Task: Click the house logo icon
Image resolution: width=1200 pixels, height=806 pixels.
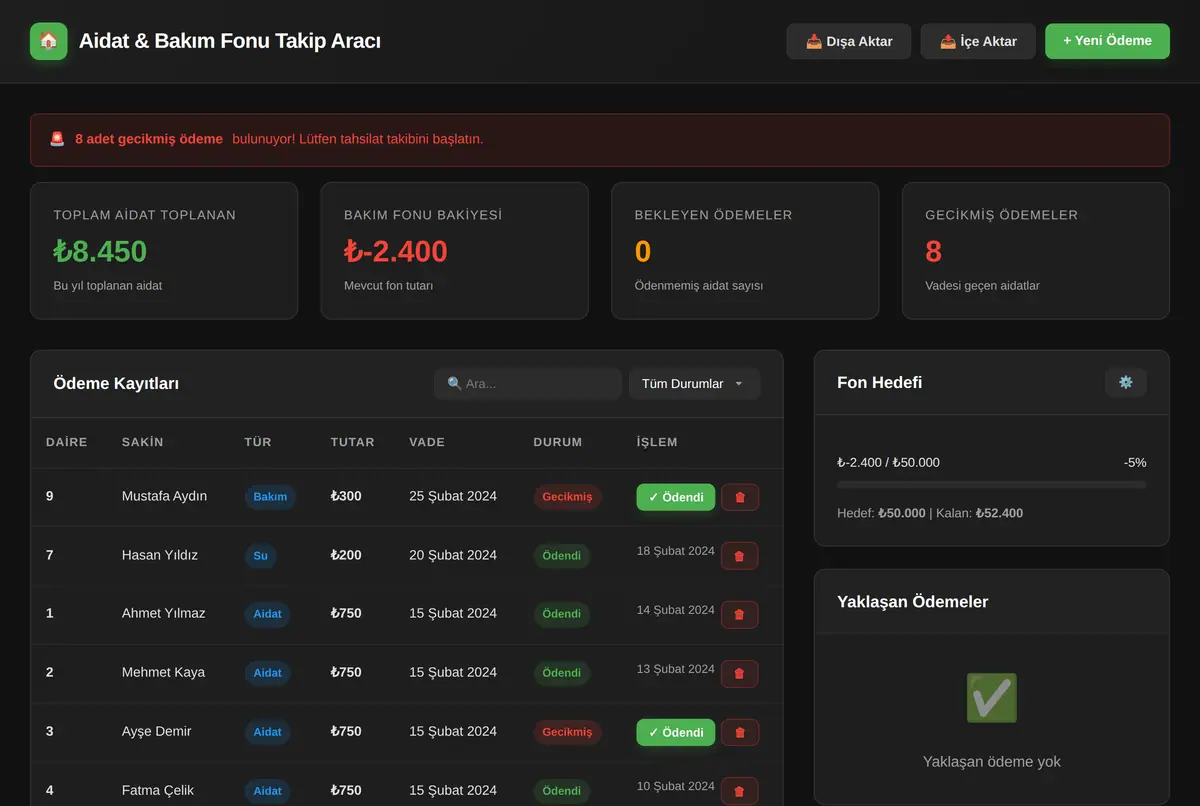Action: 49,41
